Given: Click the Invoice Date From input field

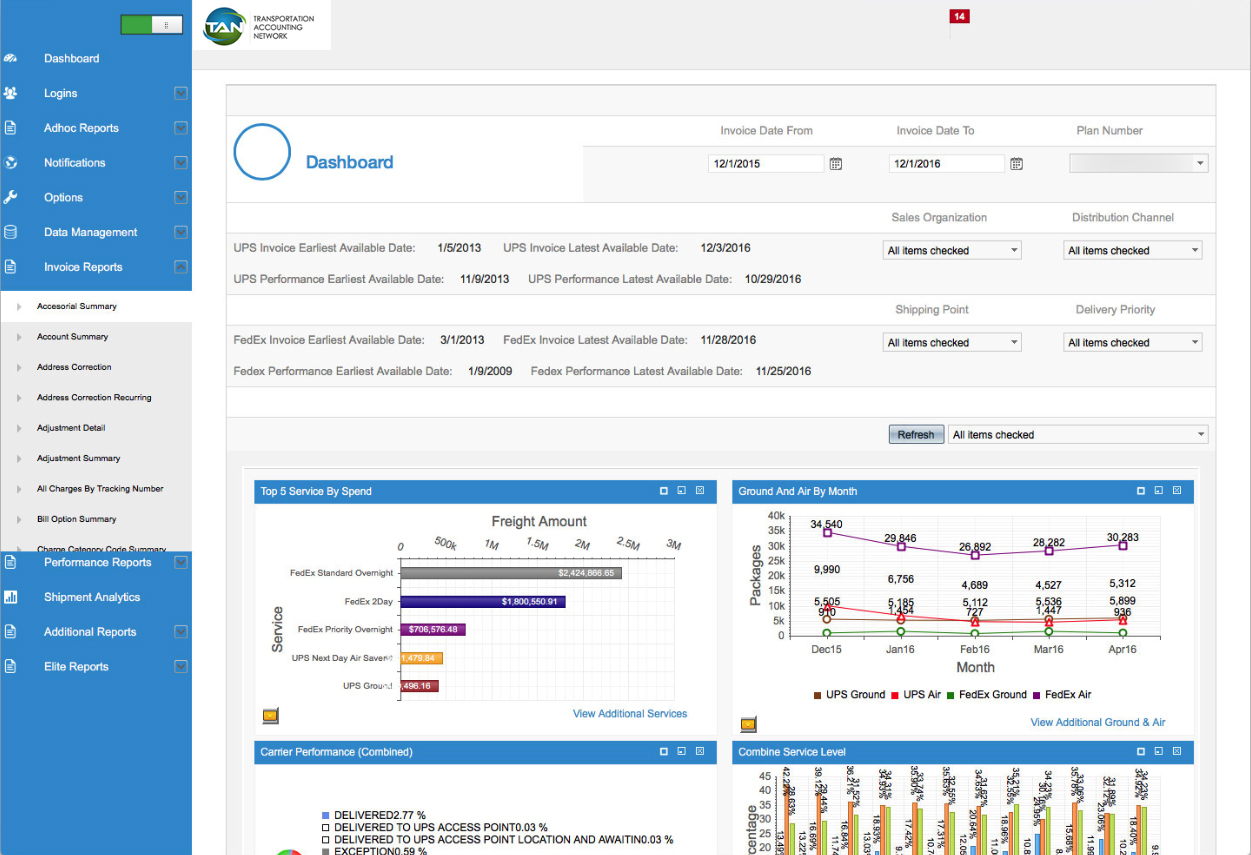Looking at the screenshot, I should [766, 164].
